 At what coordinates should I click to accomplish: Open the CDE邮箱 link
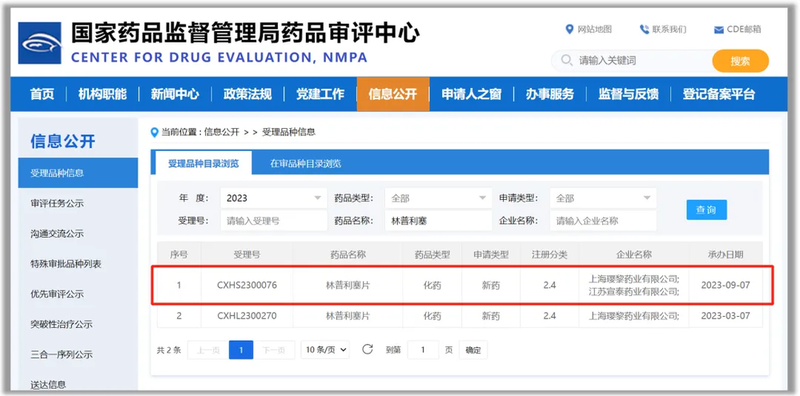coord(744,29)
